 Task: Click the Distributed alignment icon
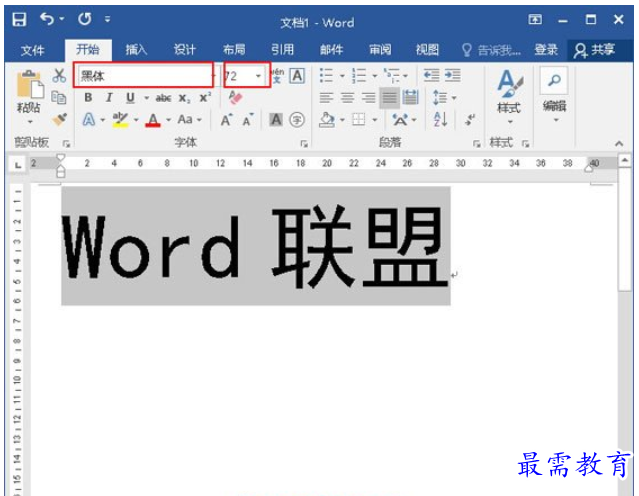(x=410, y=98)
